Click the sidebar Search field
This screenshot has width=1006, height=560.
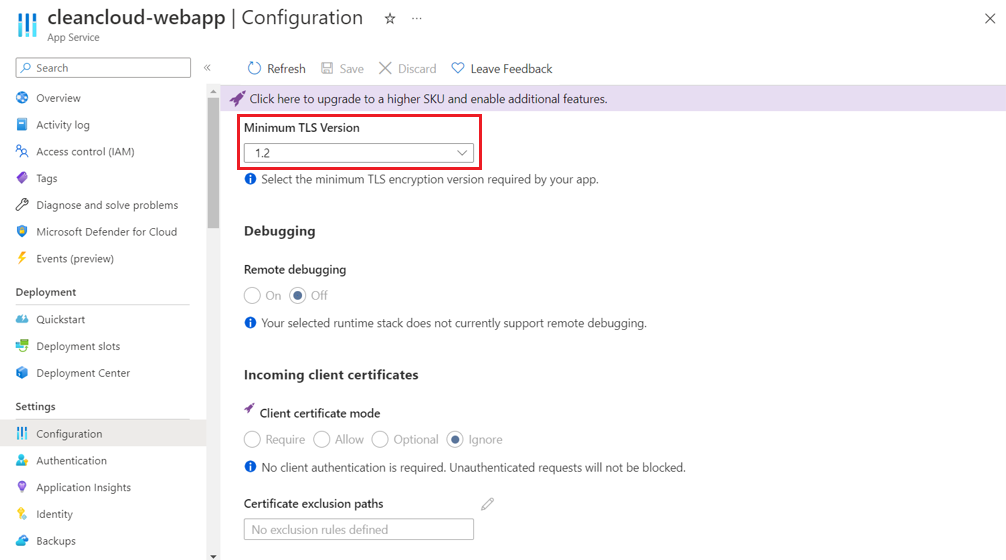[103, 68]
